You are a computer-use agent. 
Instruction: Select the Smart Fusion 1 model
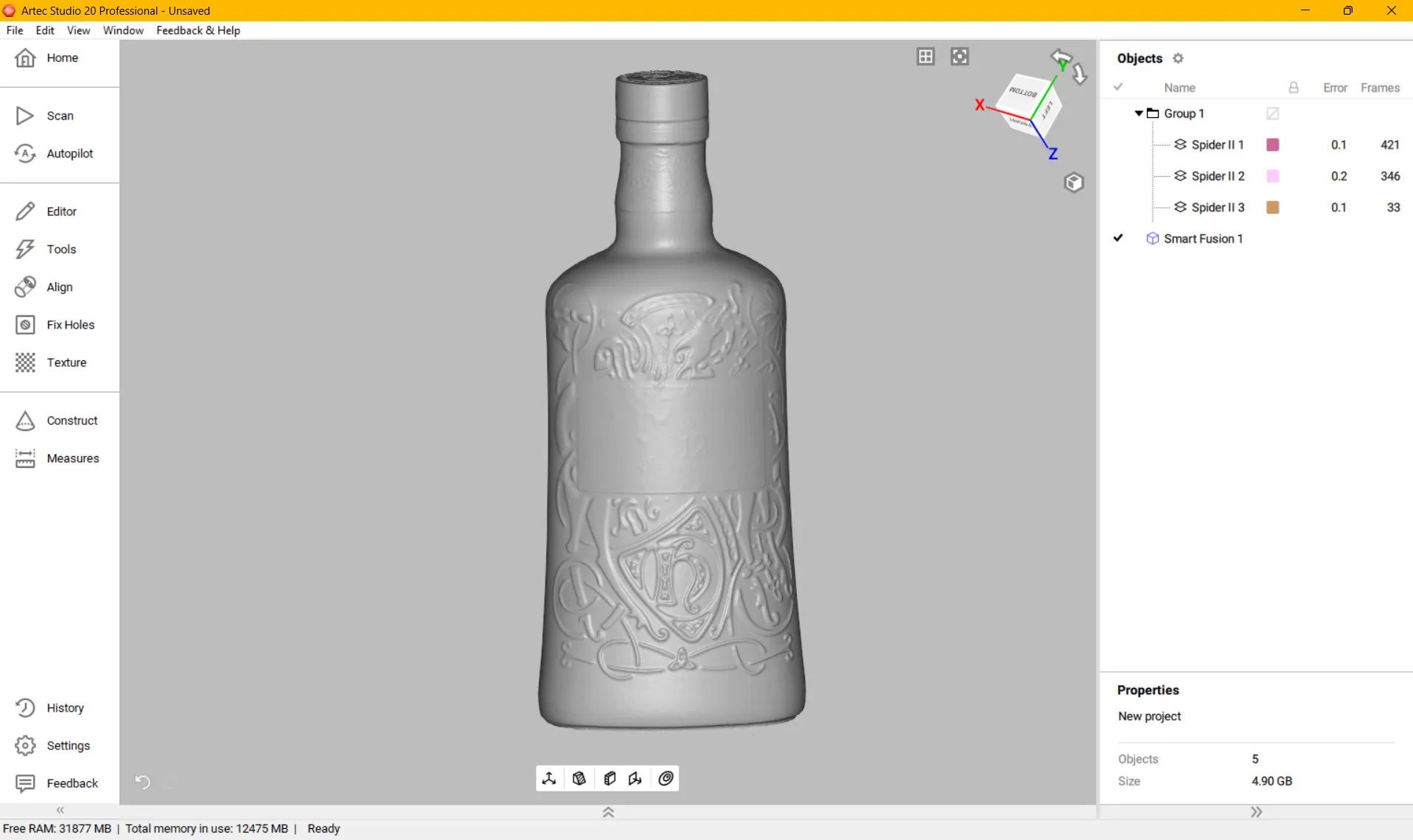[x=1203, y=239]
